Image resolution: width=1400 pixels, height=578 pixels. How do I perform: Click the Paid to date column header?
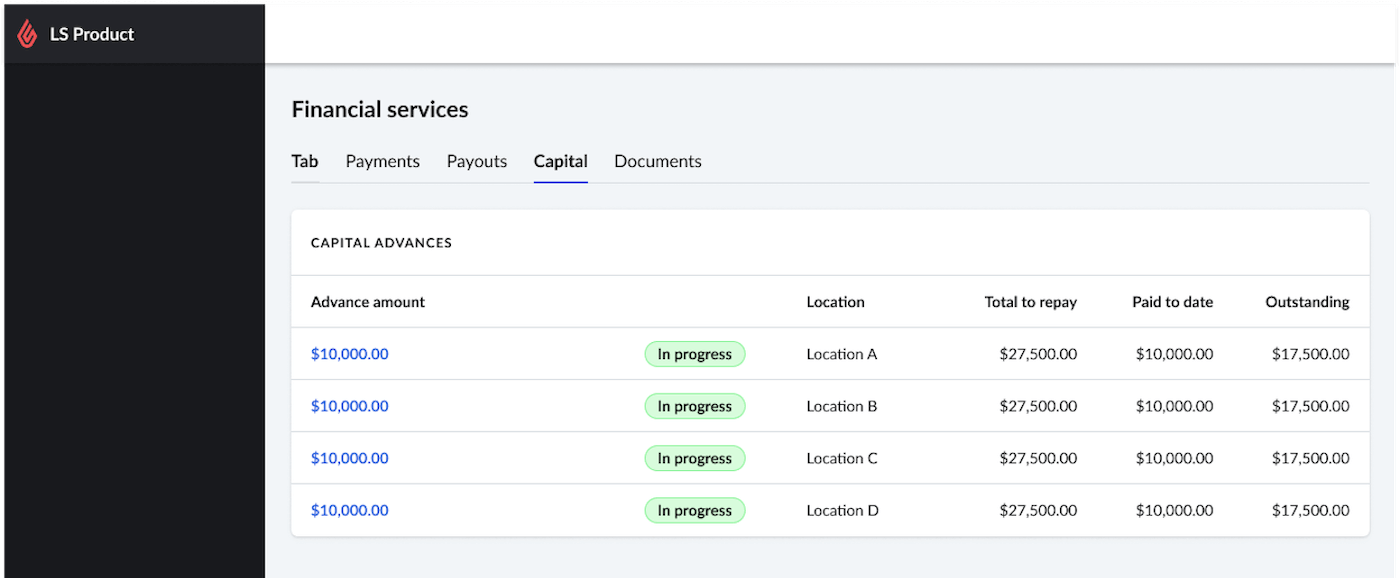(x=1172, y=302)
